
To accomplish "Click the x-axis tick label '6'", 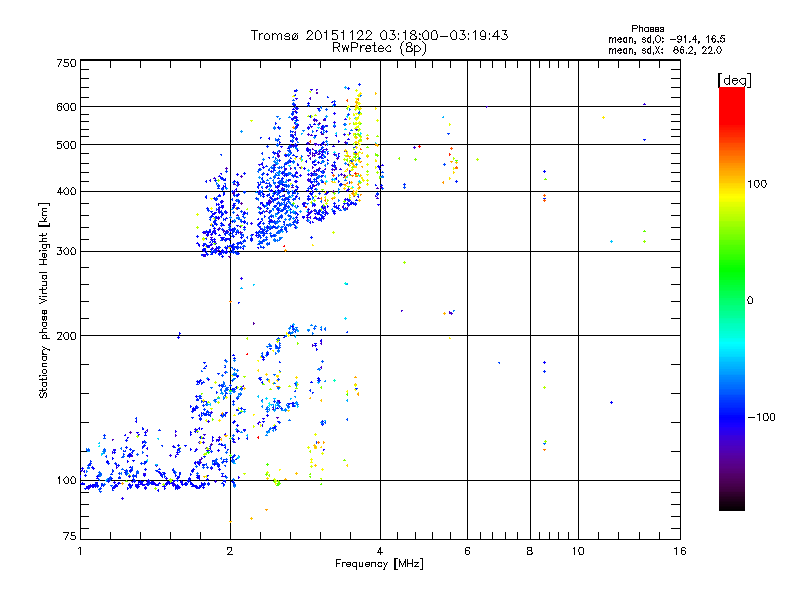I will (x=467, y=551).
